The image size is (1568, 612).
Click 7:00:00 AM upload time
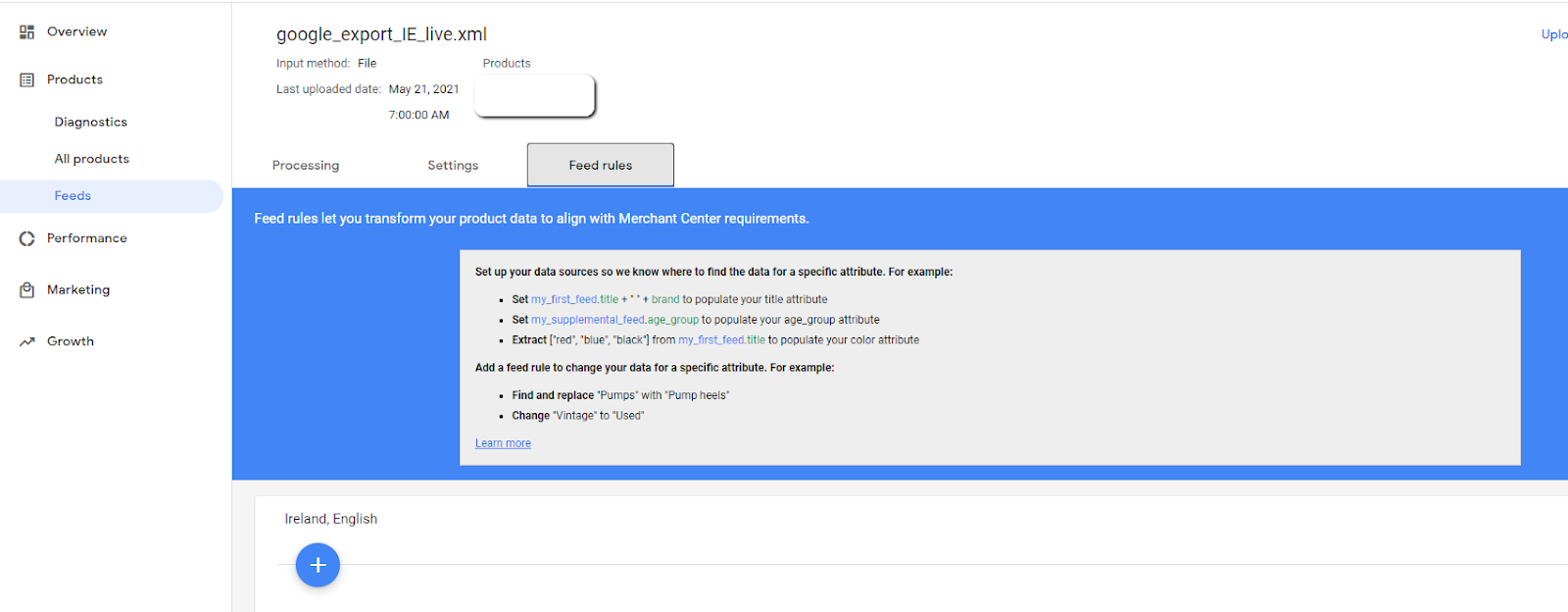[418, 115]
